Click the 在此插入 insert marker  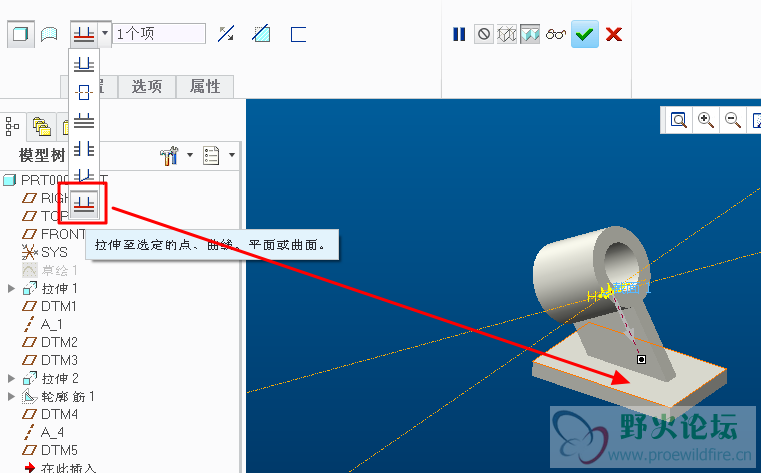(x=60, y=468)
